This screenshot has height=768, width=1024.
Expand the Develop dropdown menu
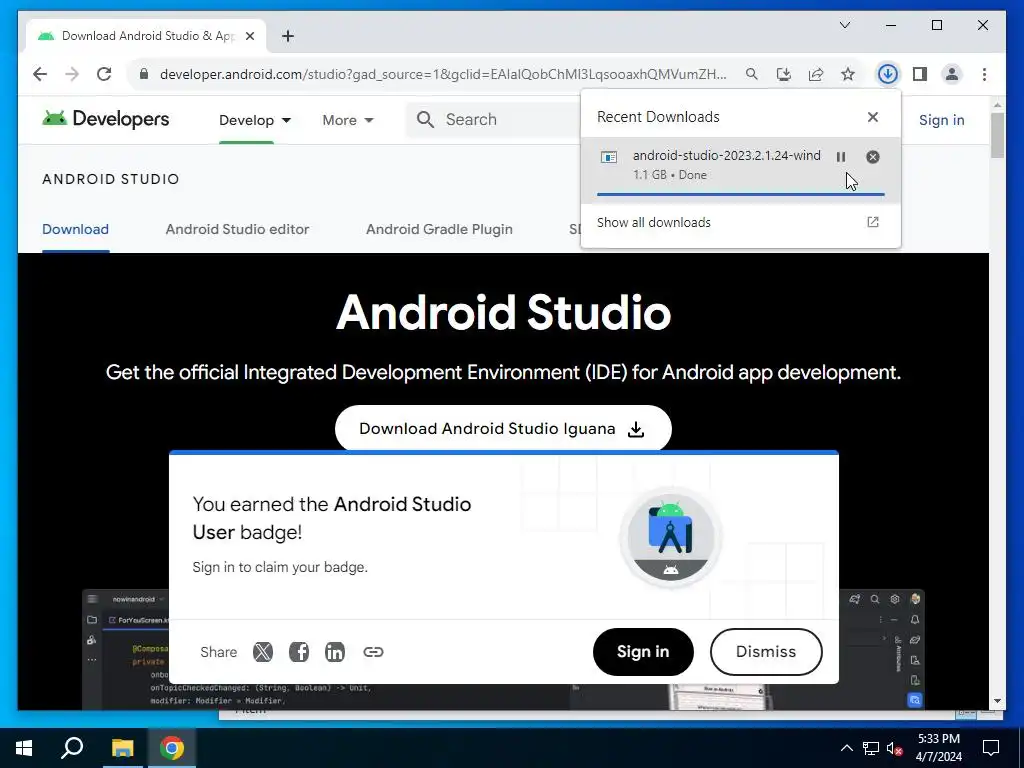click(255, 120)
